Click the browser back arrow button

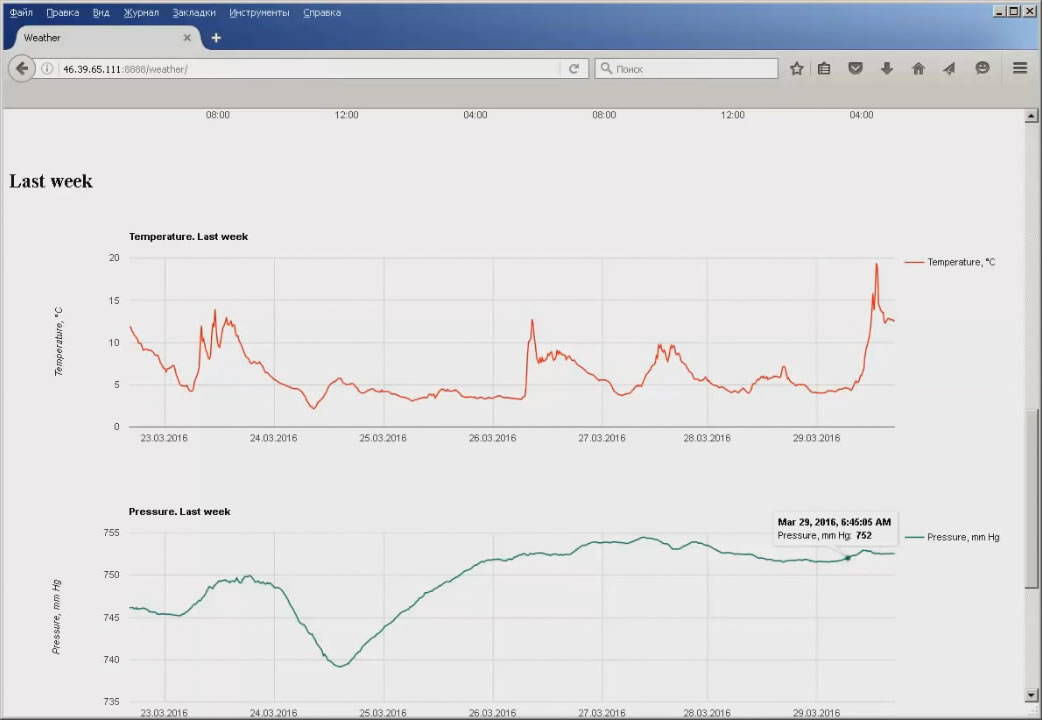tap(22, 69)
